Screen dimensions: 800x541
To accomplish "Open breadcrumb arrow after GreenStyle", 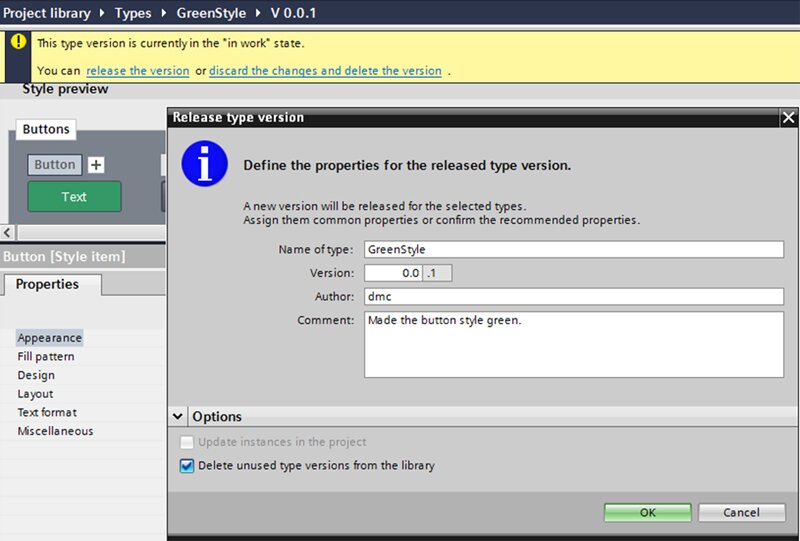I will point(258,13).
